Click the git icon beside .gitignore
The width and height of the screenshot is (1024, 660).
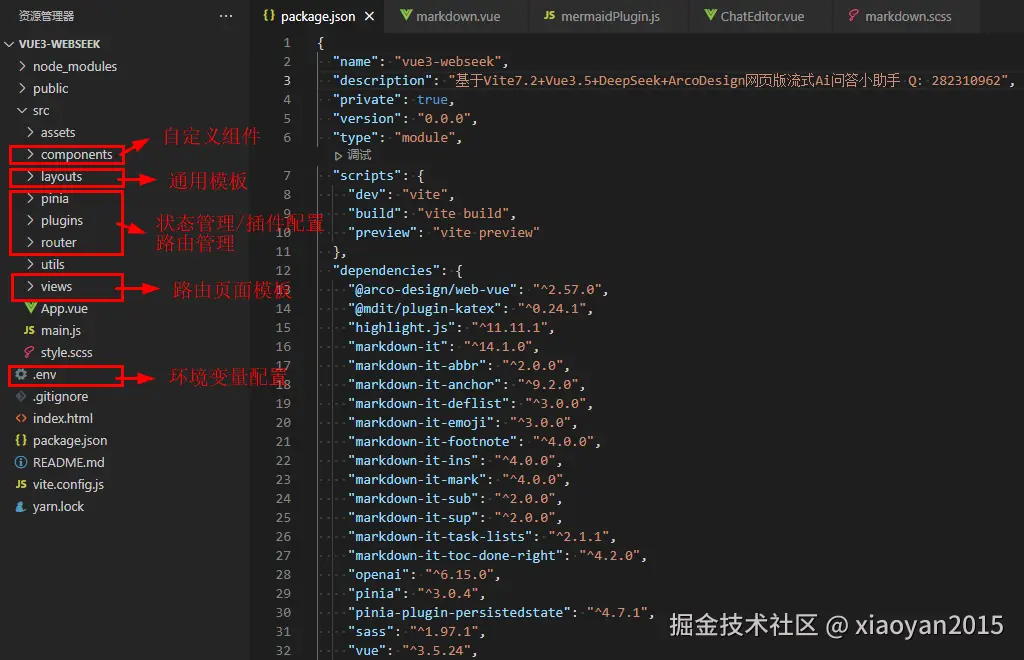pyautogui.click(x=21, y=396)
